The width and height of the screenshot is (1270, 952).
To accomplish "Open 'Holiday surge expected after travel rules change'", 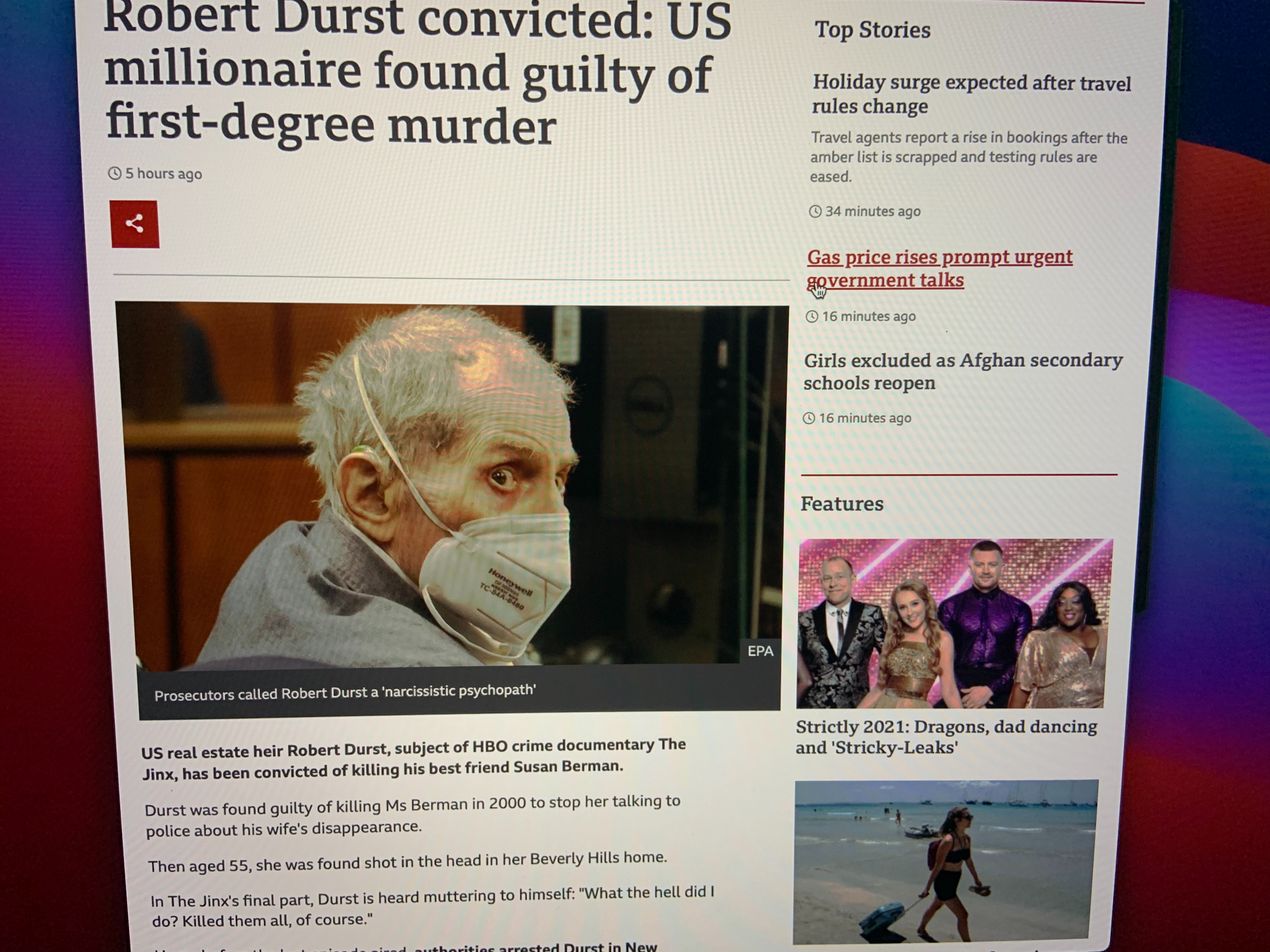I will pos(971,95).
